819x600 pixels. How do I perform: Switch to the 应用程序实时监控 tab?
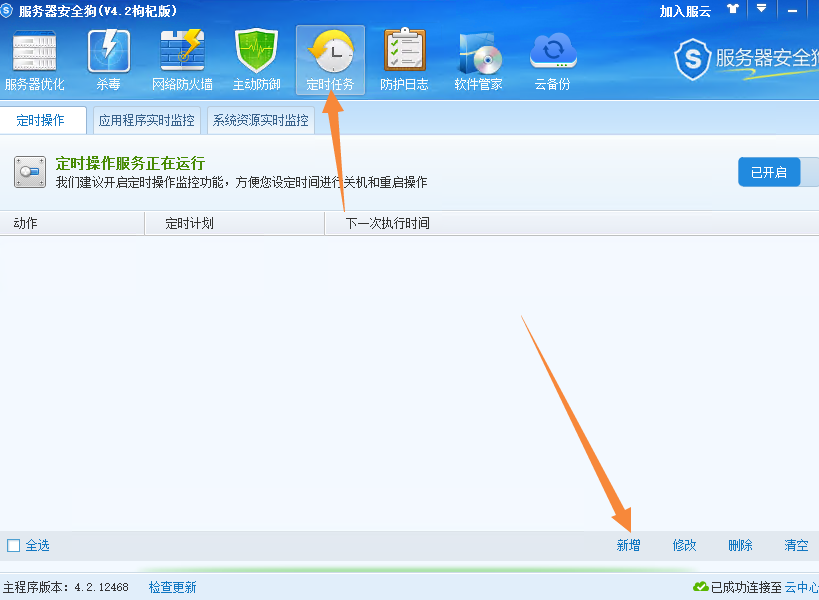pyautogui.click(x=147, y=120)
